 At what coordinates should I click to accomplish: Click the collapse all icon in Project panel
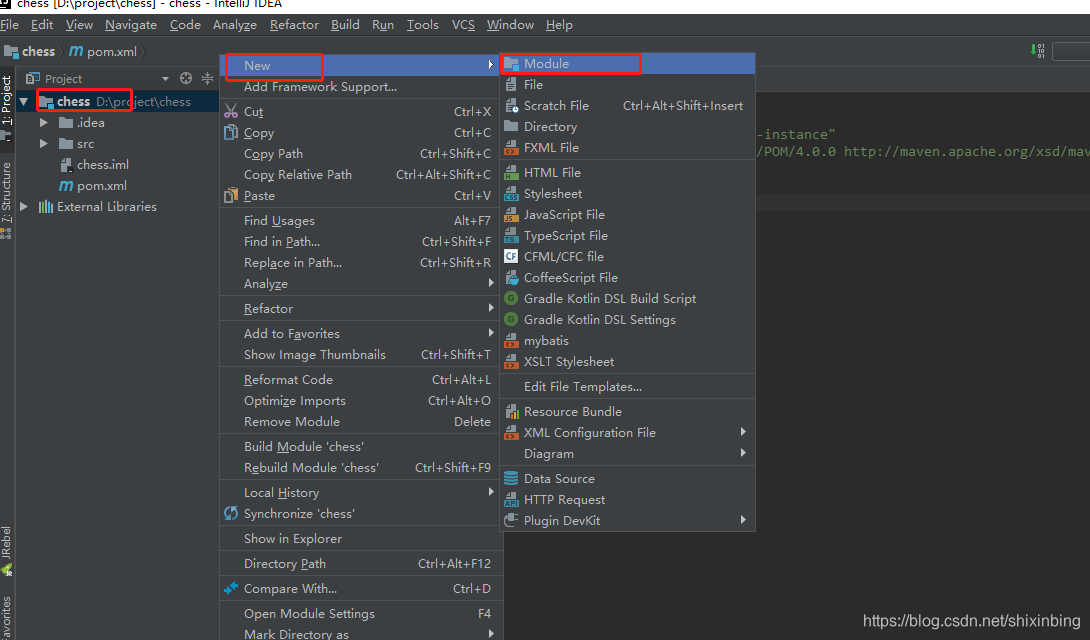(x=207, y=79)
